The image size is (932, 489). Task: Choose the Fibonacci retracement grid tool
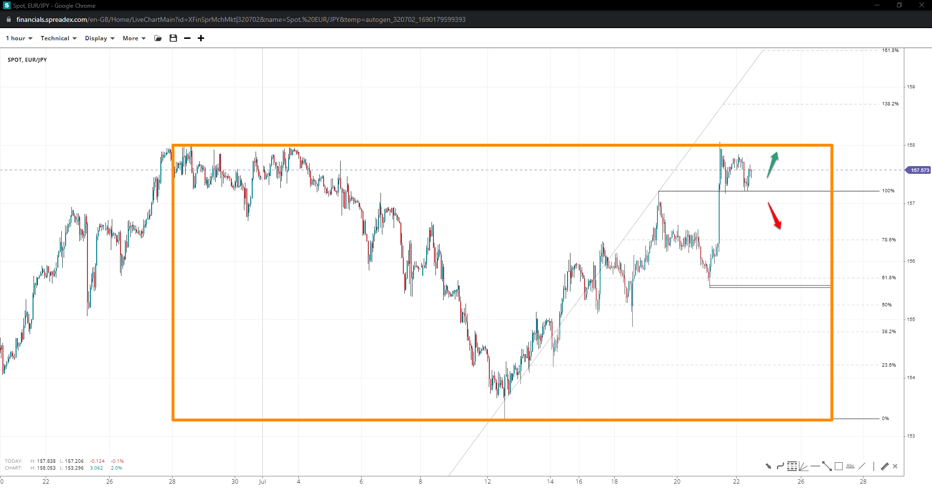click(x=792, y=466)
